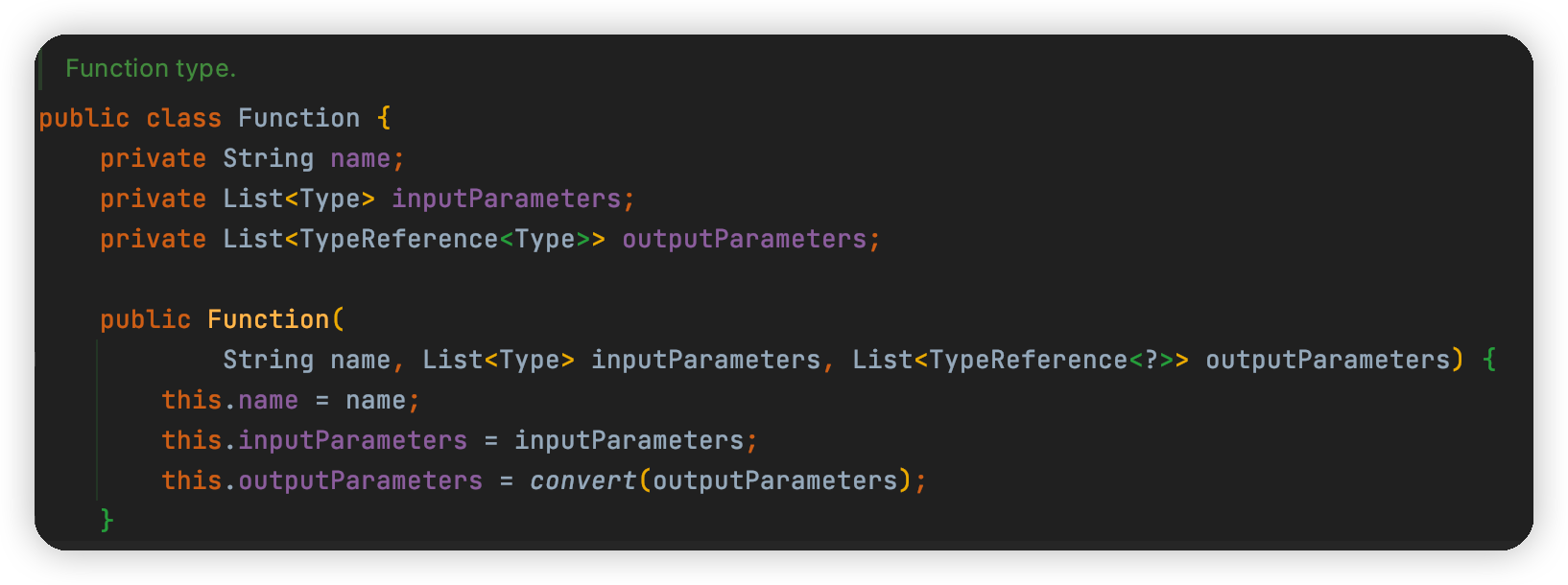Click the inputParameters constructor parameter

[x=705, y=360]
